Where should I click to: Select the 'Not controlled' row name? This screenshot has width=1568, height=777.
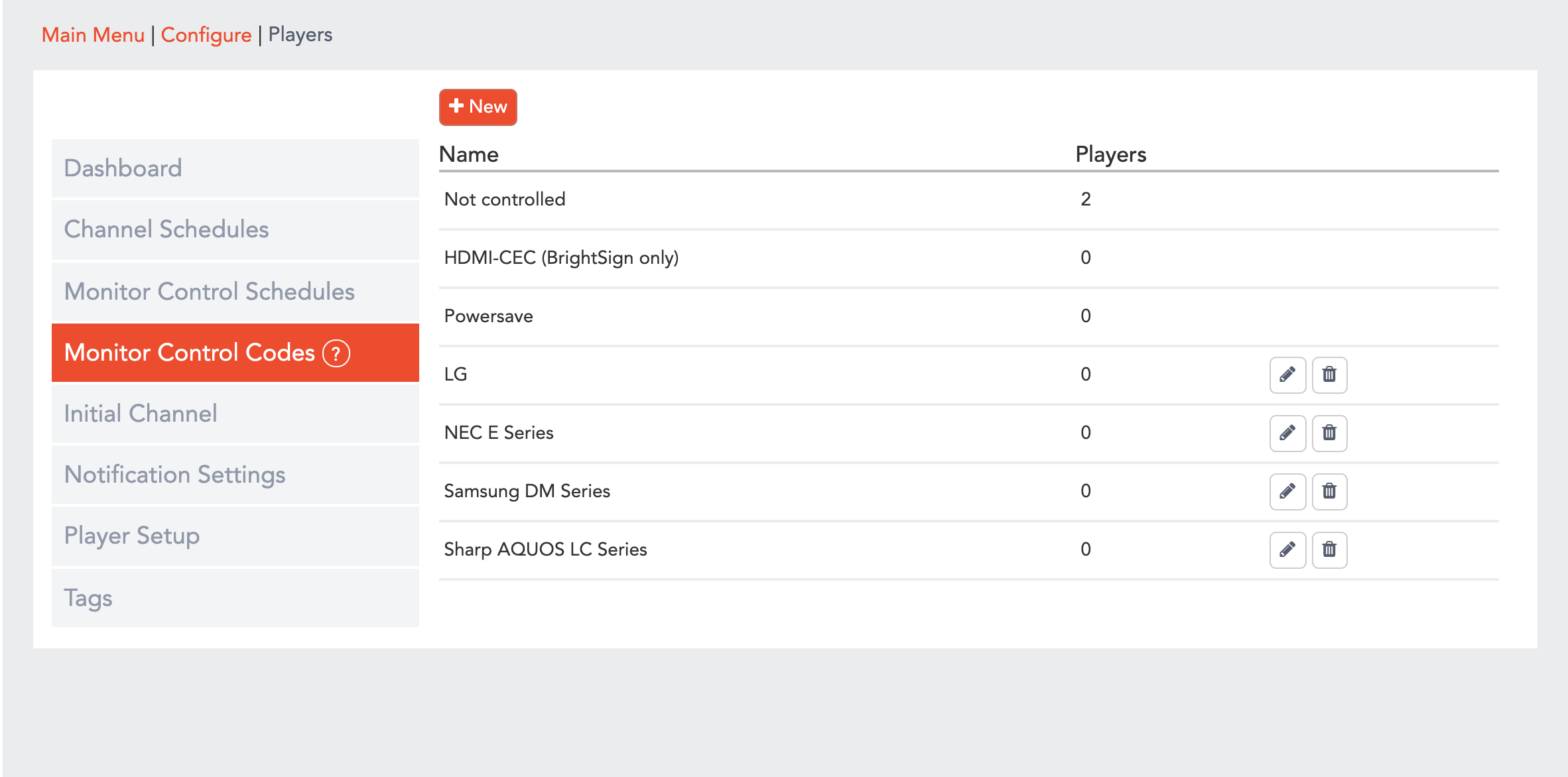(505, 199)
